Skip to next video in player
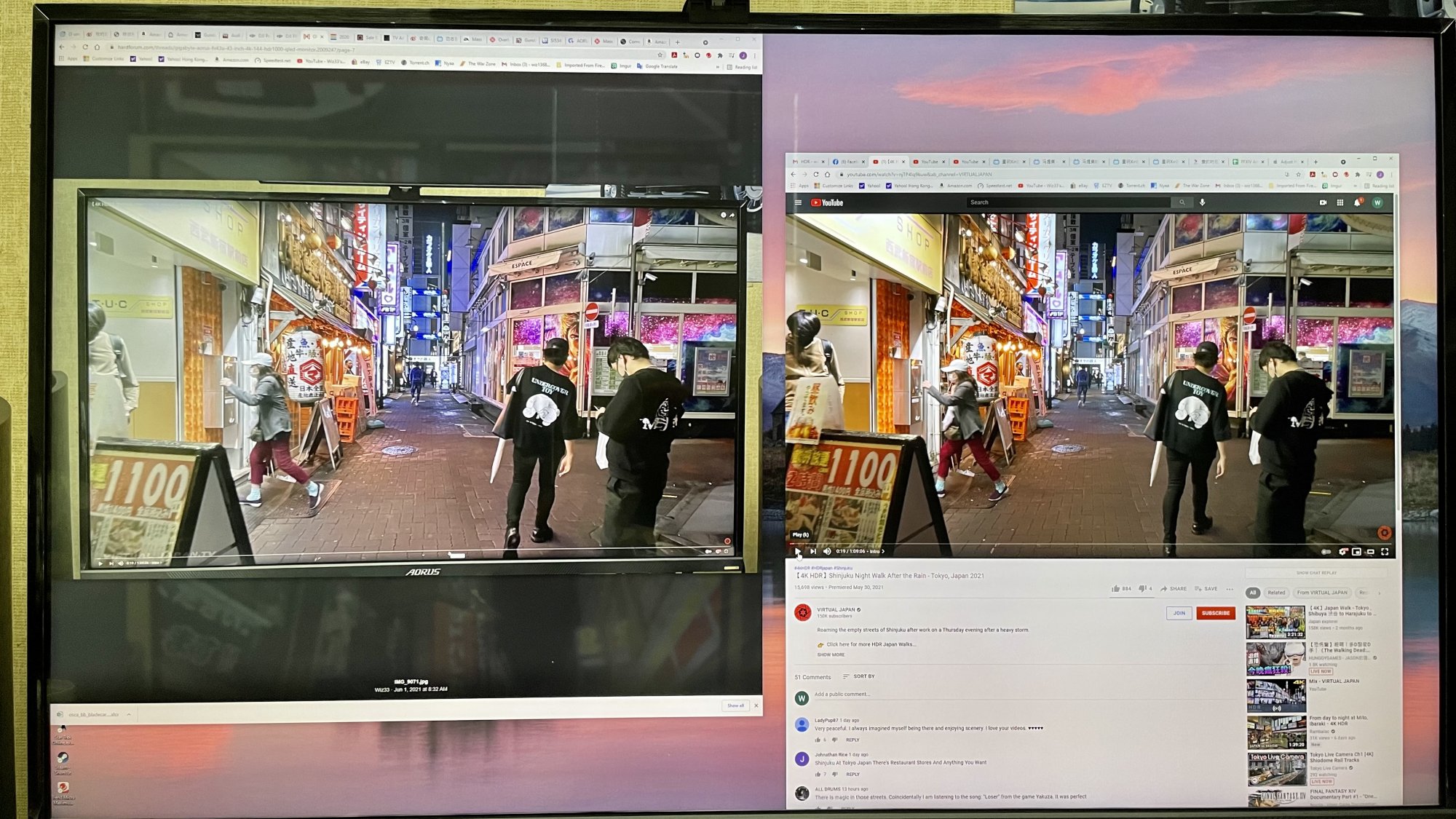The width and height of the screenshot is (1456, 819). pyautogui.click(x=812, y=551)
